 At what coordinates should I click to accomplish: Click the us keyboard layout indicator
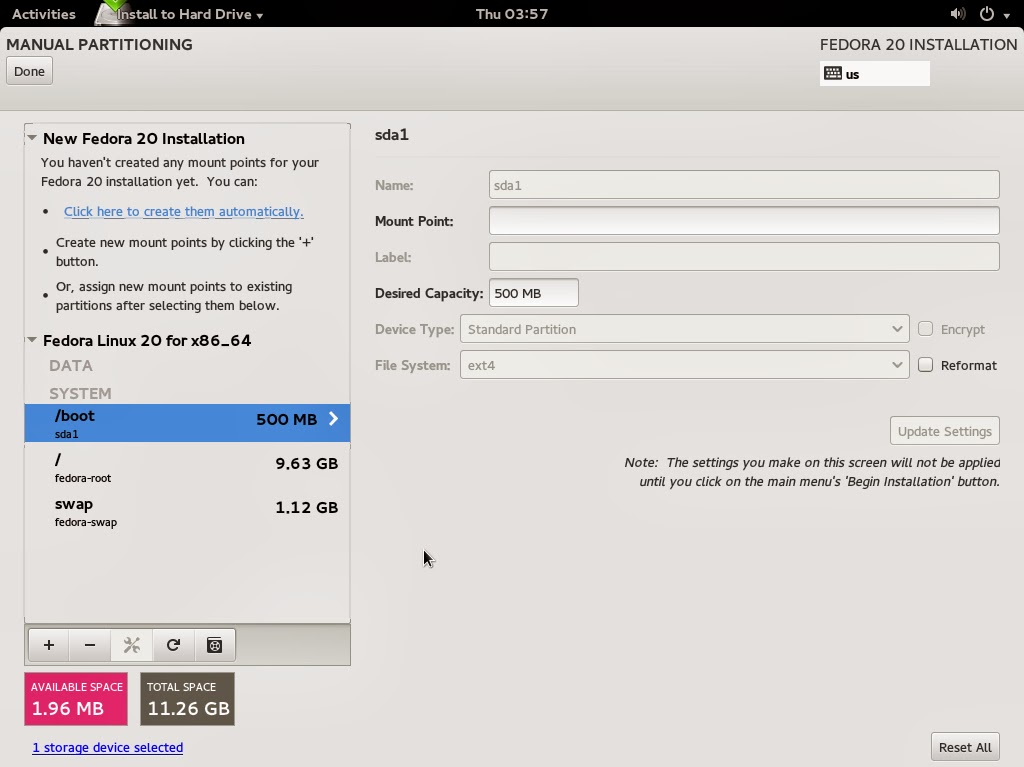[x=874, y=73]
